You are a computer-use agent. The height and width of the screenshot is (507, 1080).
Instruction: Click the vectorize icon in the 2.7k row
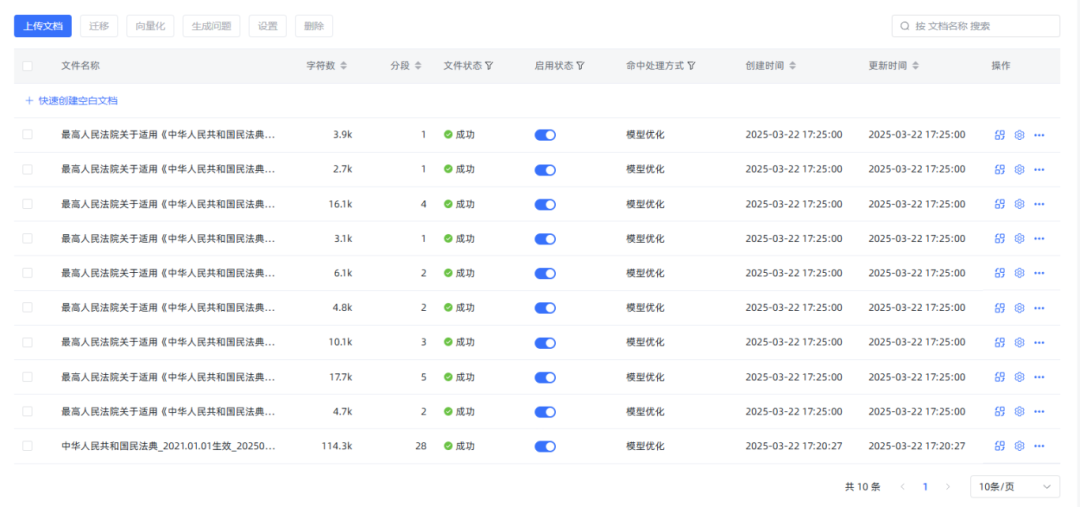(x=1000, y=169)
